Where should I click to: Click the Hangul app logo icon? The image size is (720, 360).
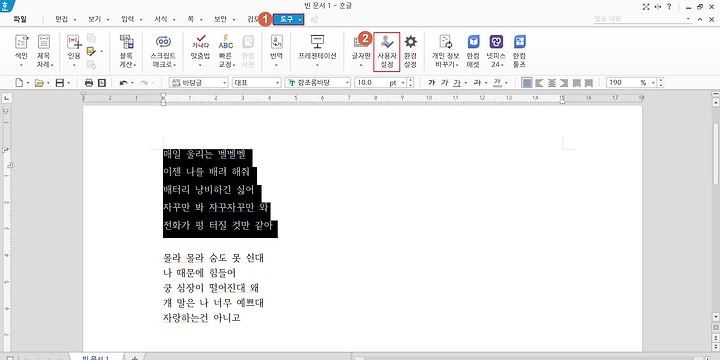click(x=6, y=6)
